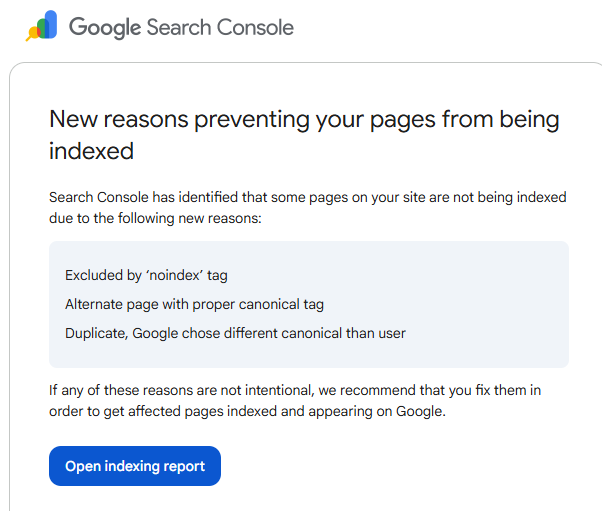
Task: Click the "Search Console" header text
Action: click(220, 27)
